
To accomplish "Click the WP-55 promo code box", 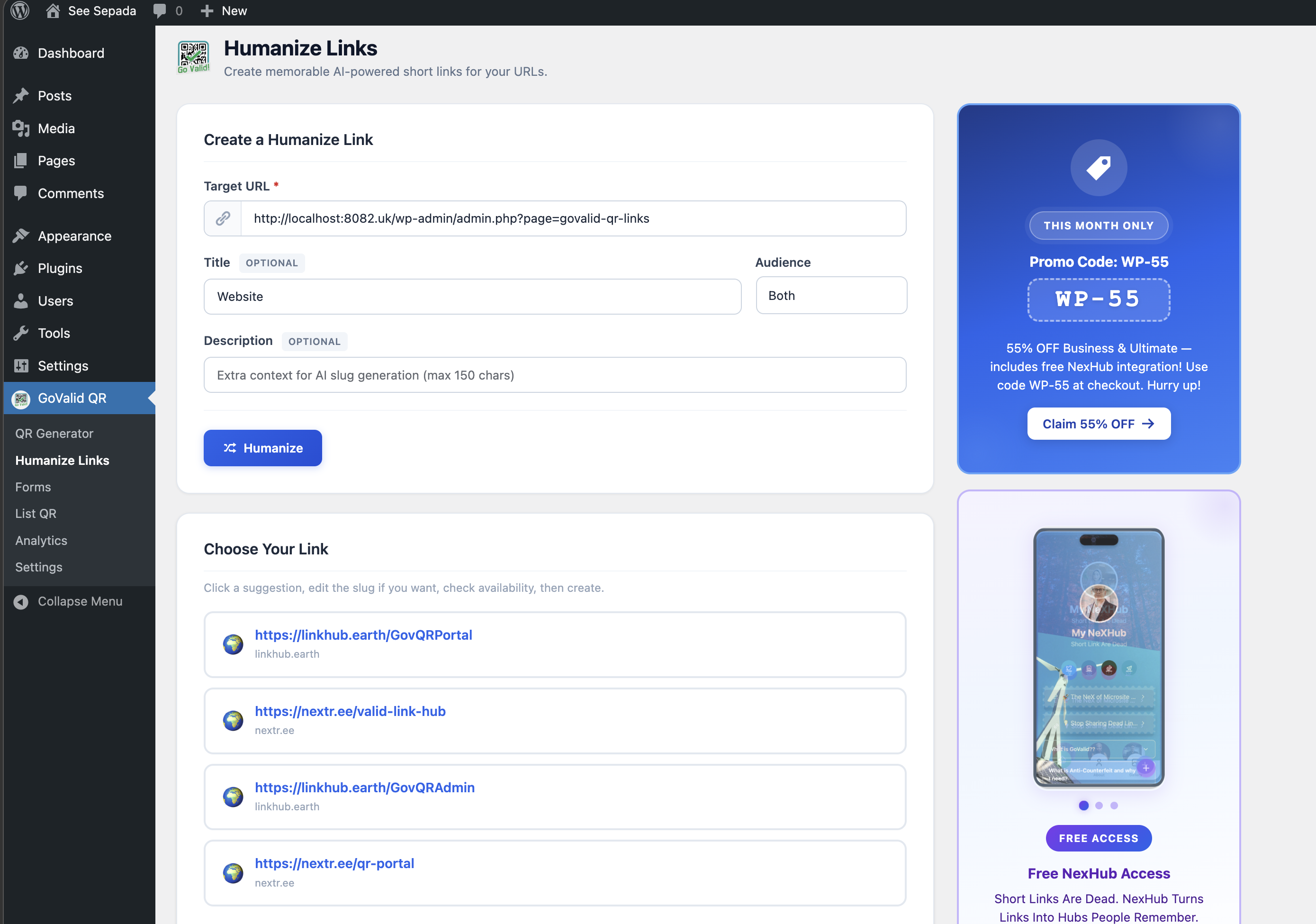I will tap(1098, 300).
